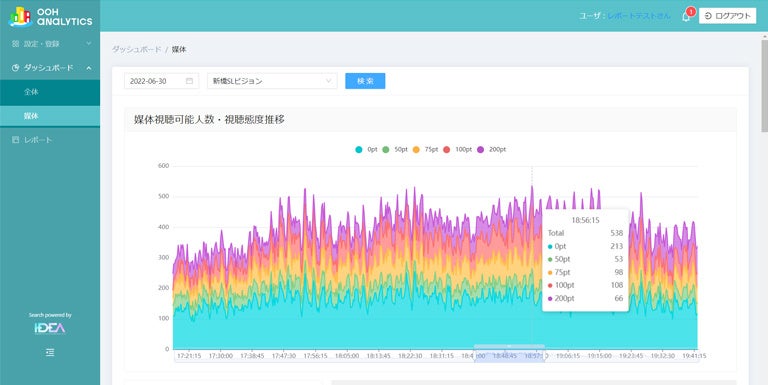
Task: Click the date field 2022-06-30
Action: click(x=162, y=81)
